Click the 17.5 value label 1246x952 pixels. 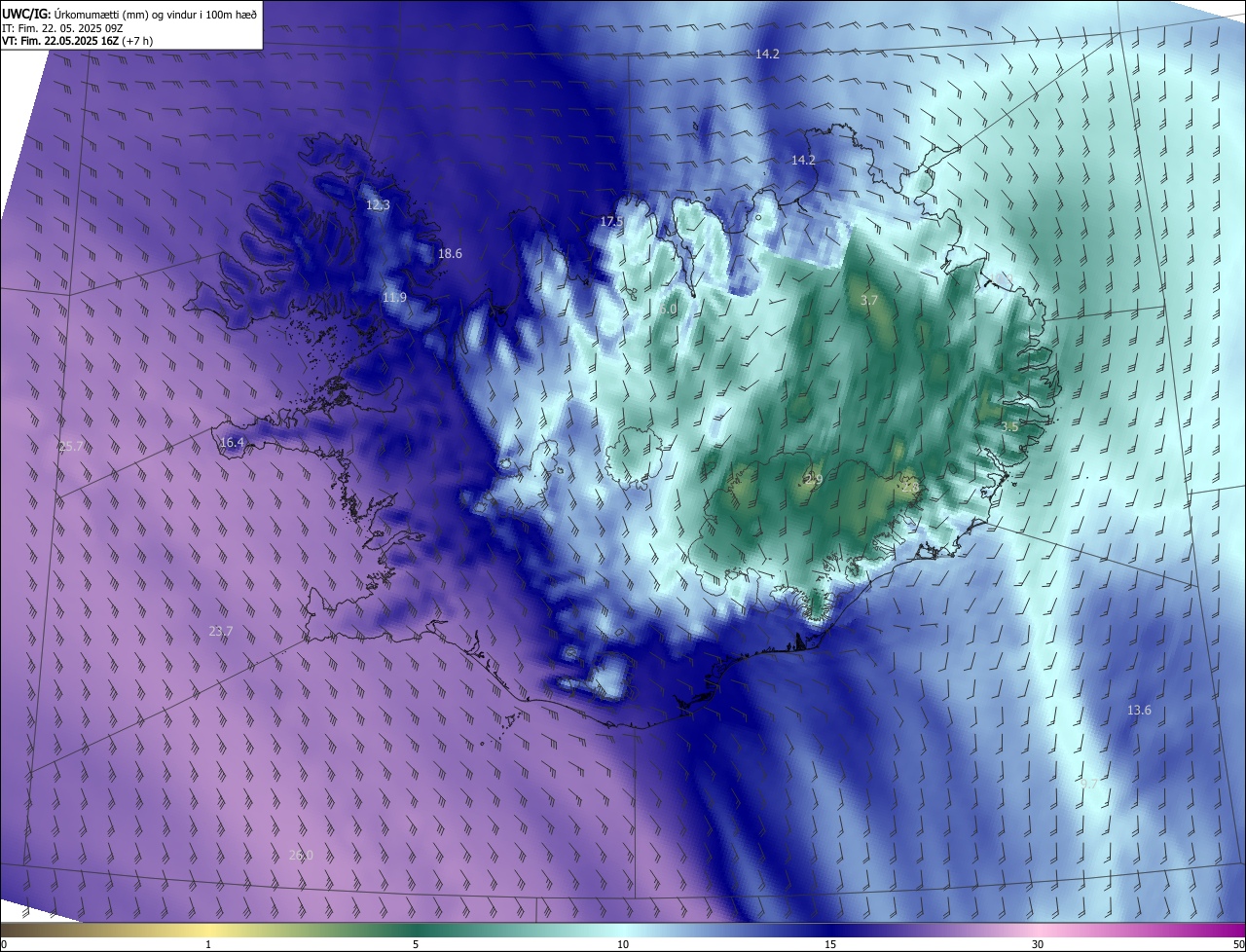pyautogui.click(x=610, y=222)
